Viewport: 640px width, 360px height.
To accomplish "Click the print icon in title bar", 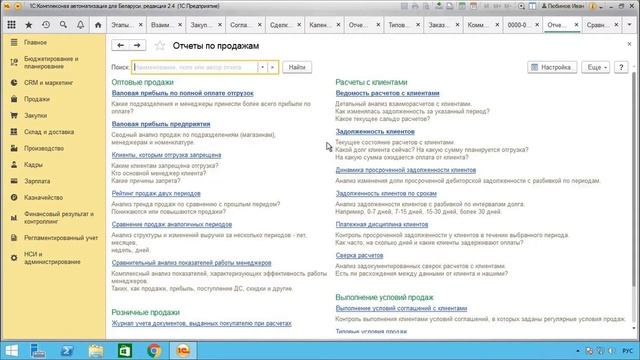I will tap(415, 6).
